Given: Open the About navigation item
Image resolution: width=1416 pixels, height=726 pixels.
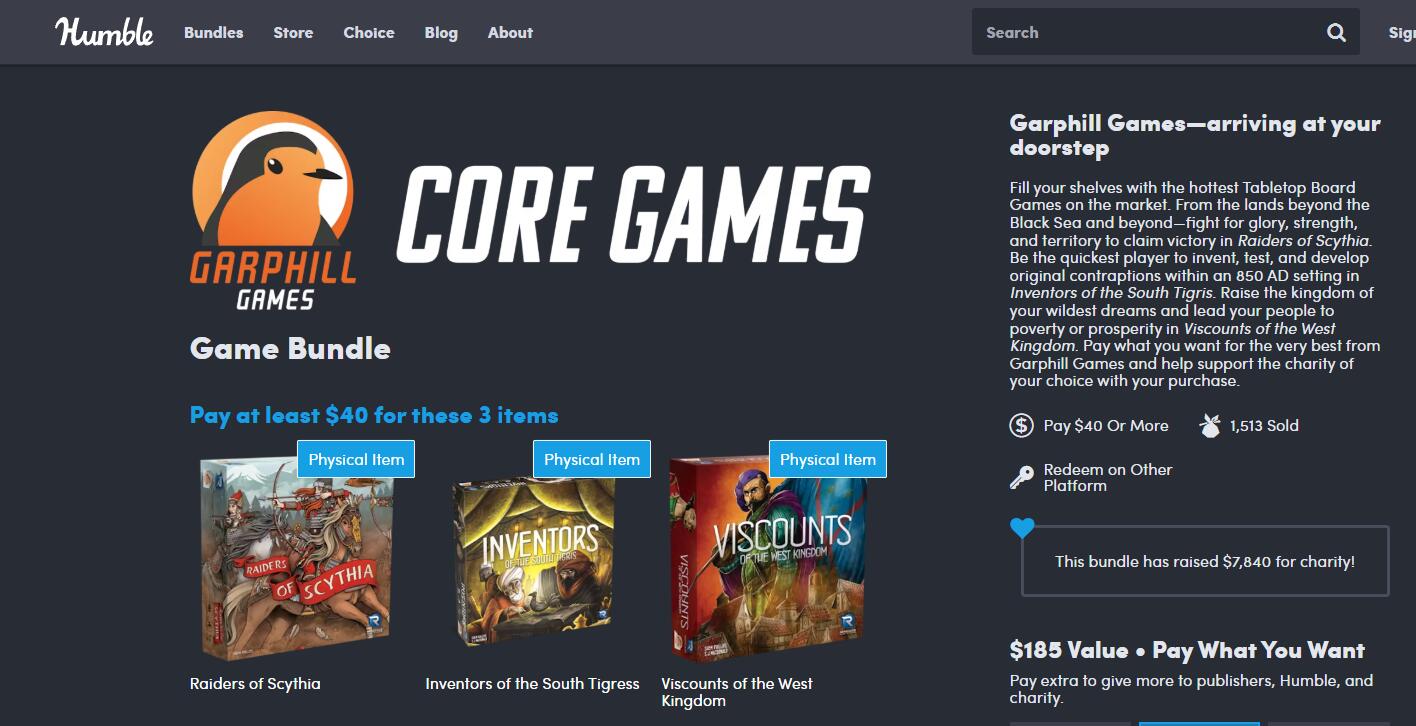Looking at the screenshot, I should 510,32.
